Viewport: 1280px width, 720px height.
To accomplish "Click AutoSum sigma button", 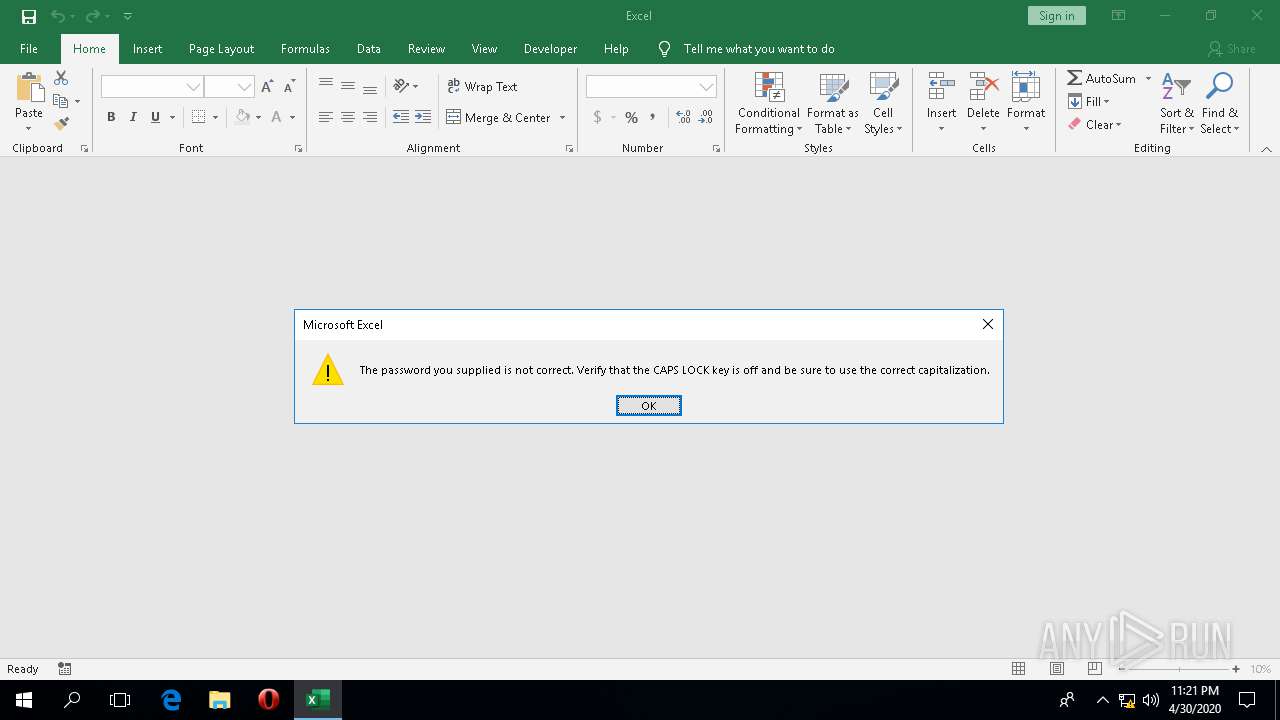I will (x=1101, y=78).
